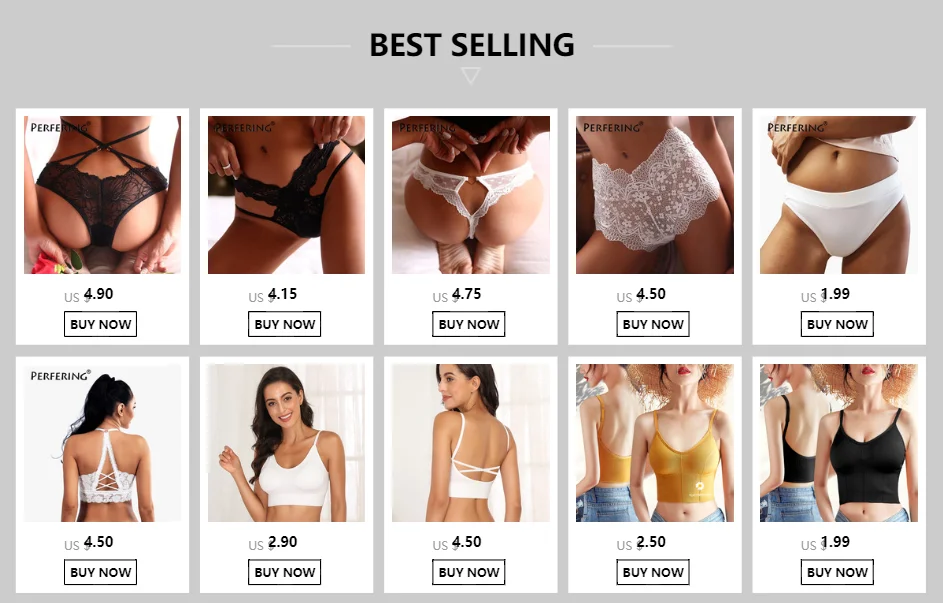943x603 pixels.
Task: Click BUY NOW under the 2.50 item
Action: [653, 572]
